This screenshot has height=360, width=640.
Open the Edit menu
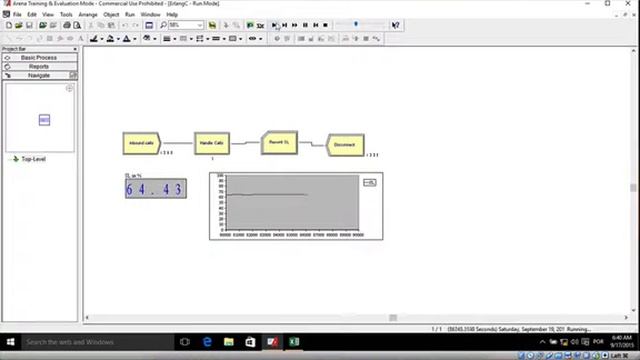(x=32, y=15)
